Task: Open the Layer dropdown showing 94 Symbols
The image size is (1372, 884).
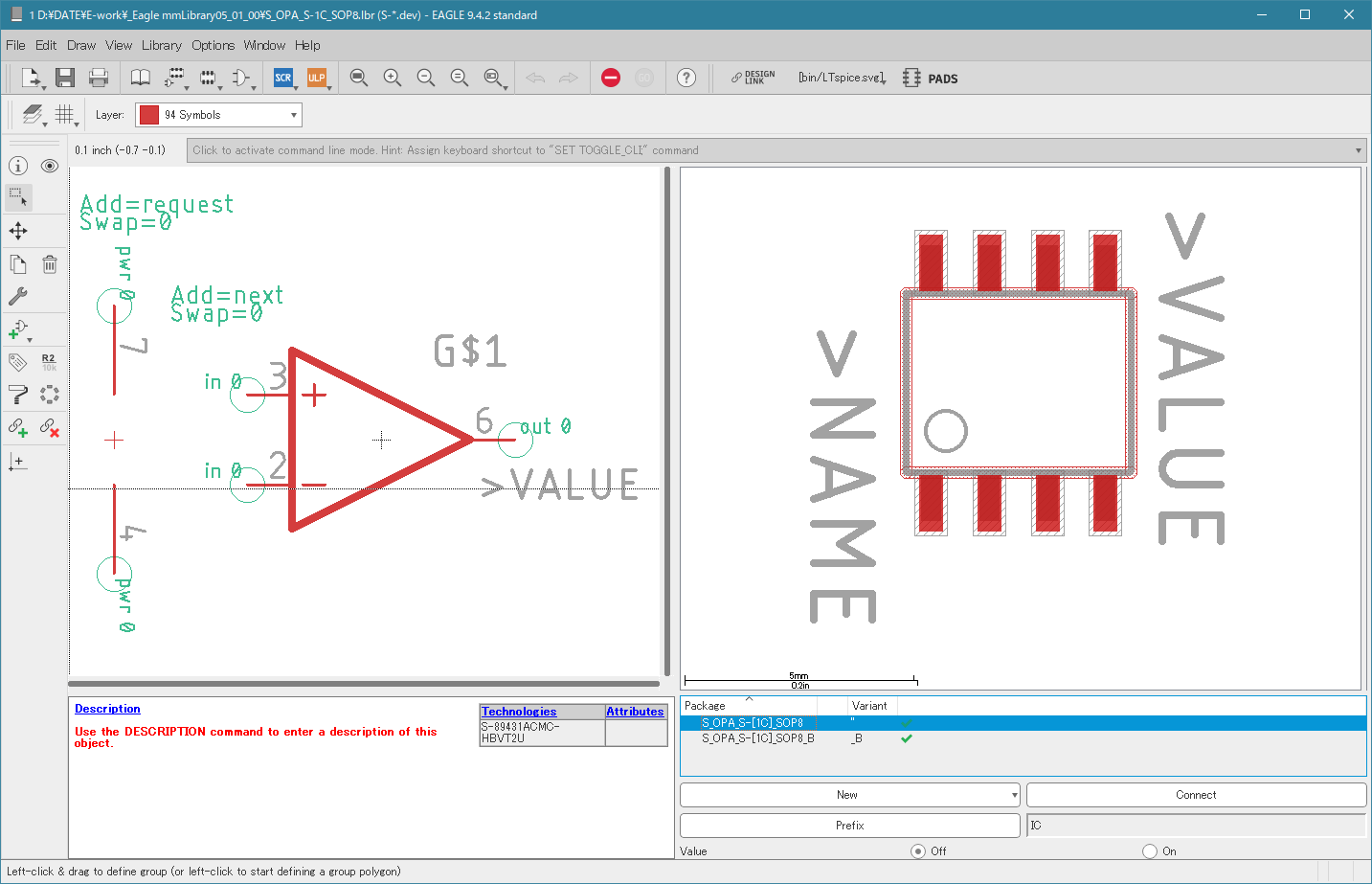Action: click(218, 115)
